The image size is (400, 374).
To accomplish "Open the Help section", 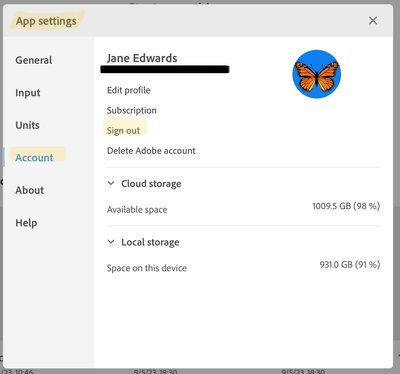I will coord(26,223).
